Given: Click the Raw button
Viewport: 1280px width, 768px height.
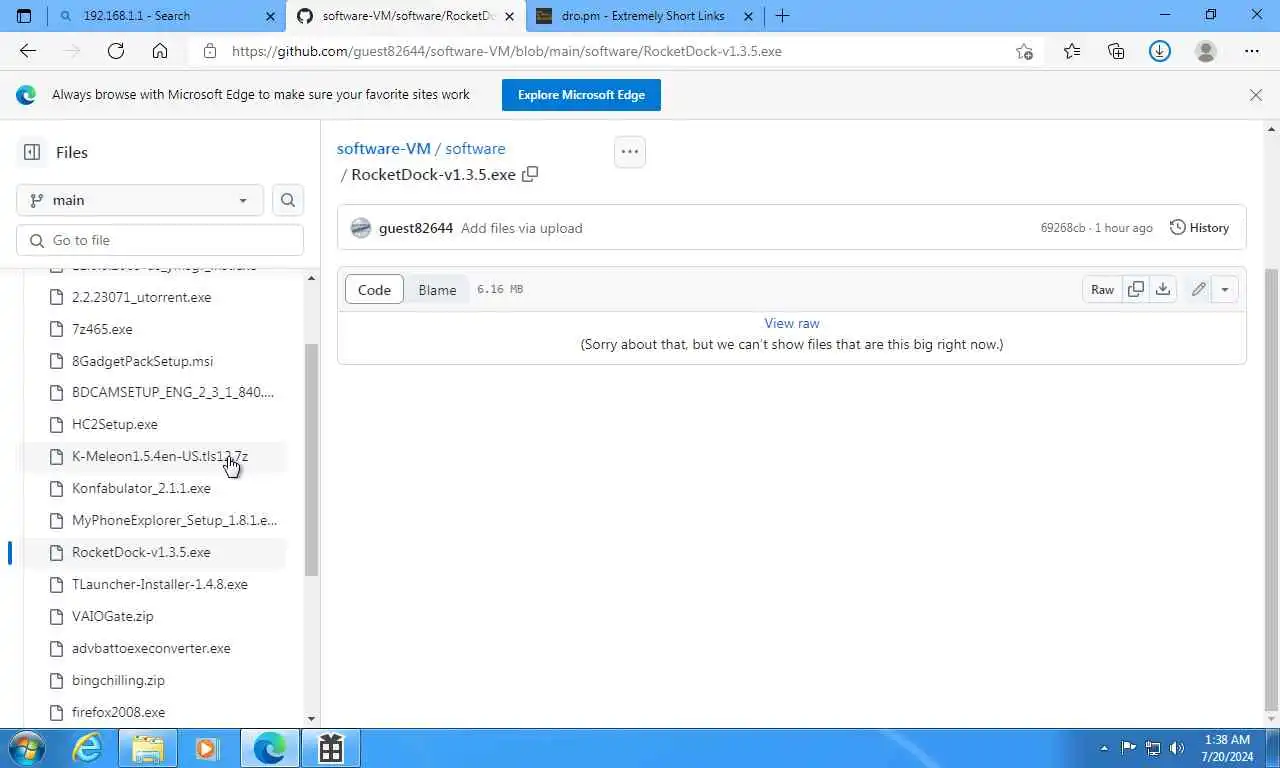Looking at the screenshot, I should pos(1102,289).
